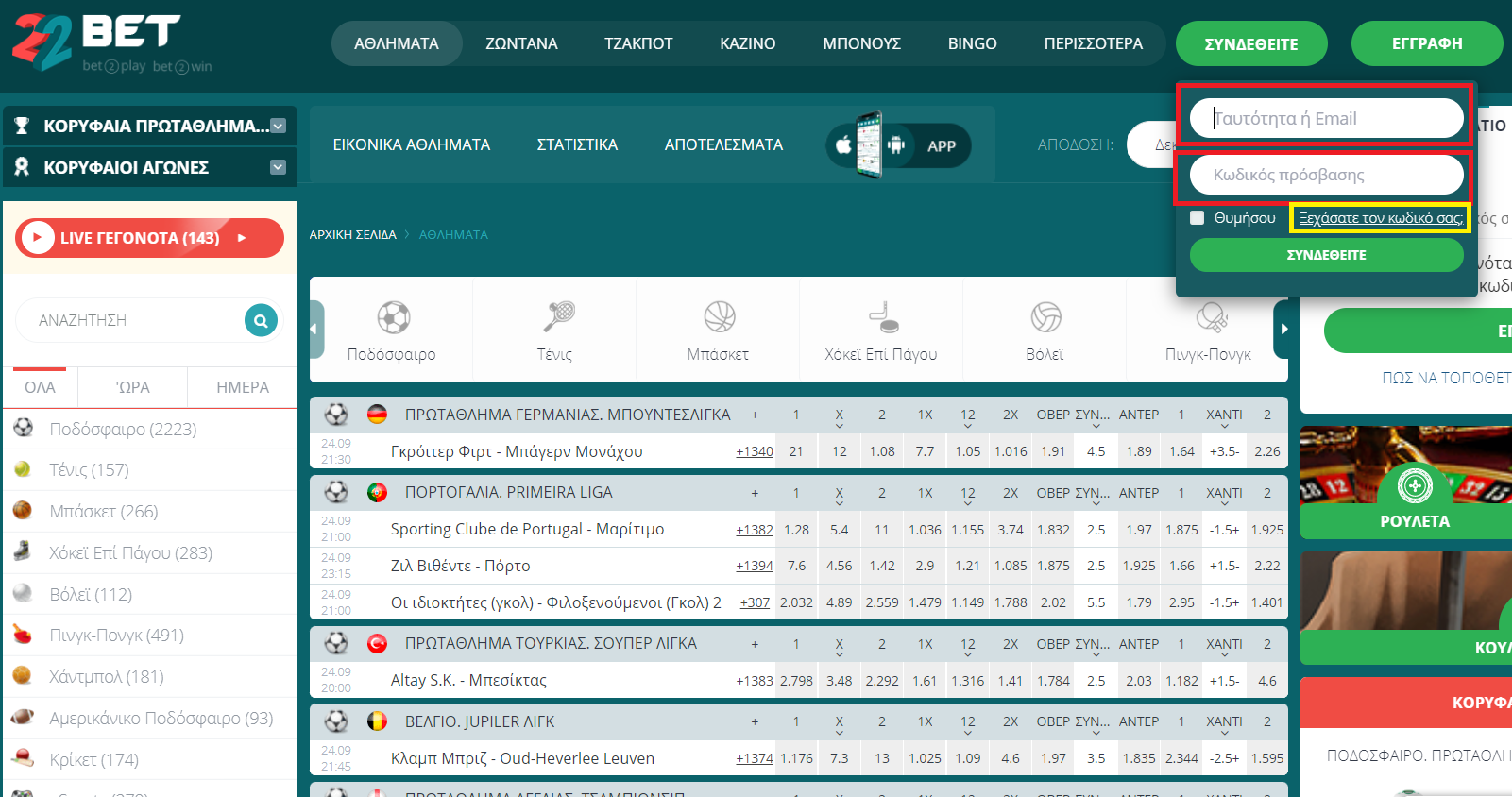
Task: Switch to the ΟΛΑ filter tab
Action: coord(40,387)
